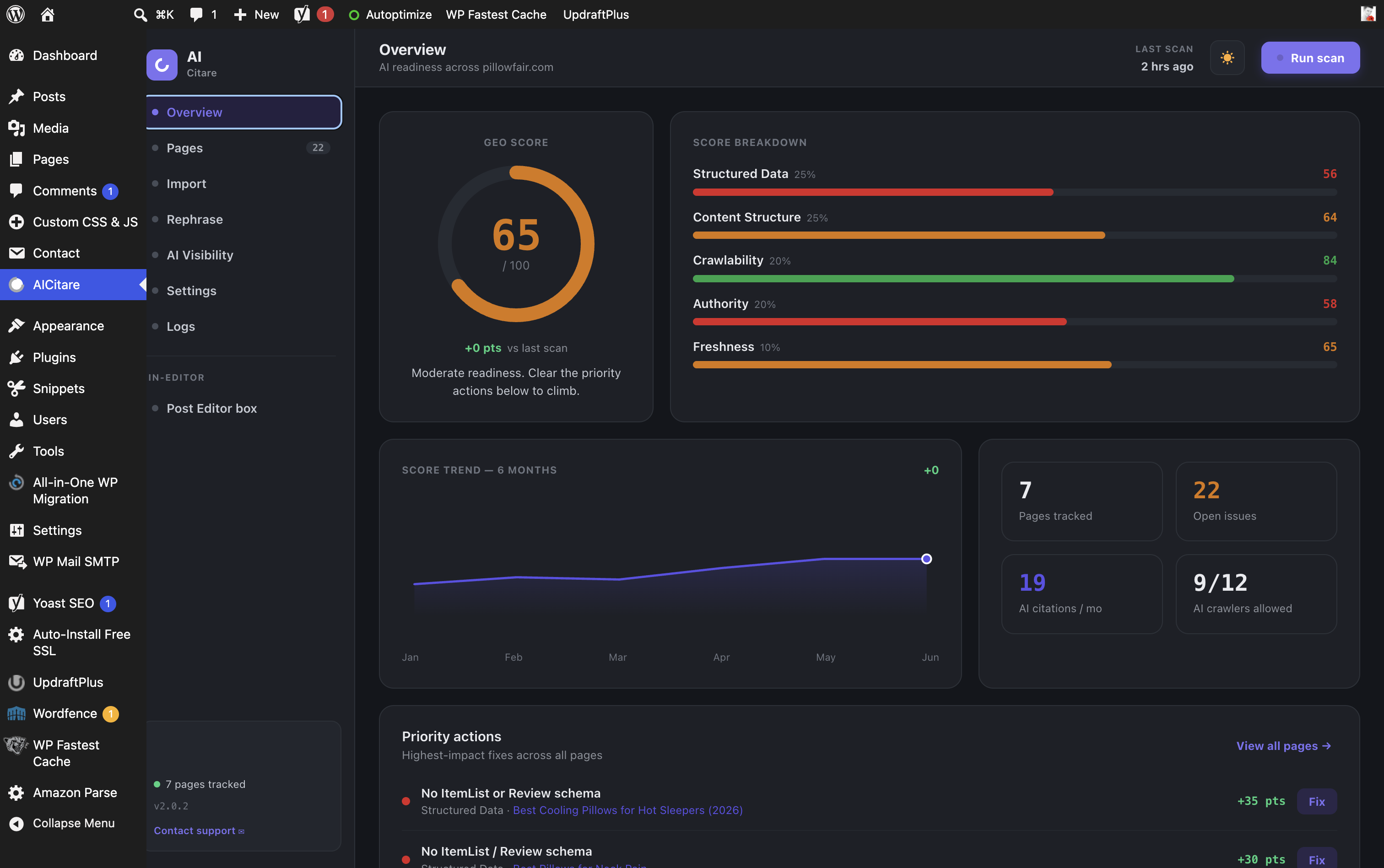Select the Overview tab in AI Citare
The image size is (1384, 868).
[244, 112]
